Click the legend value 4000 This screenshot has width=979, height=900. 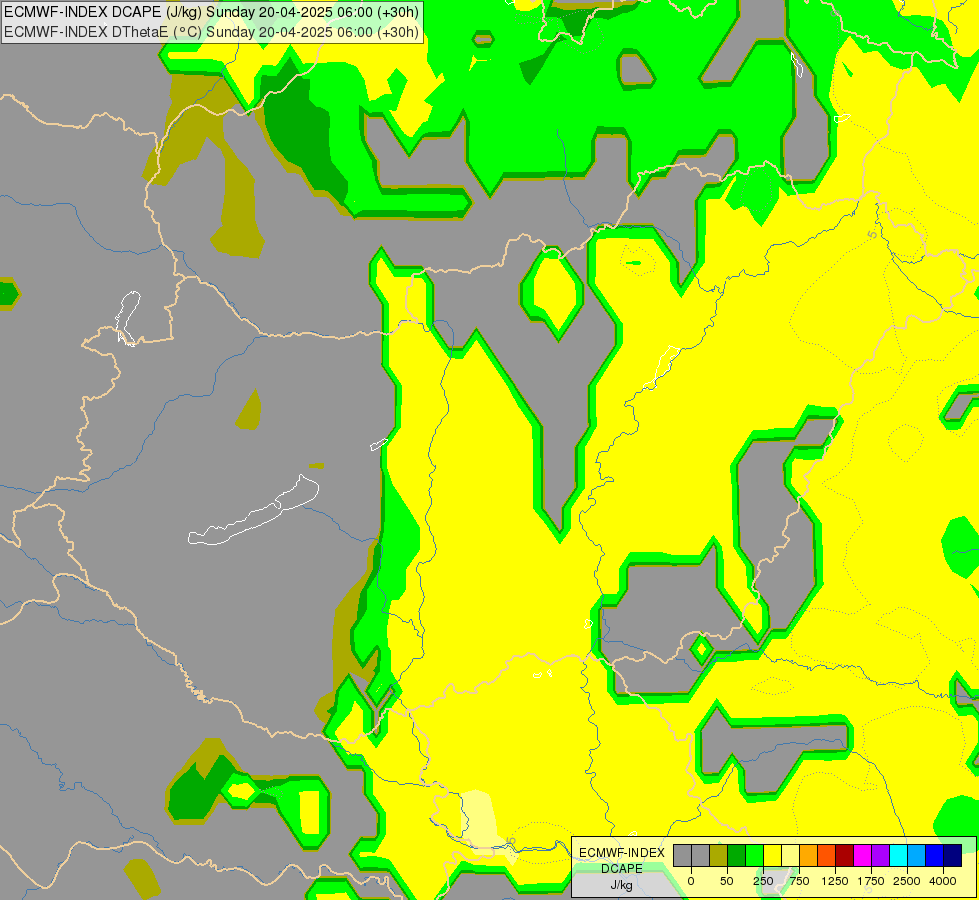point(943,881)
